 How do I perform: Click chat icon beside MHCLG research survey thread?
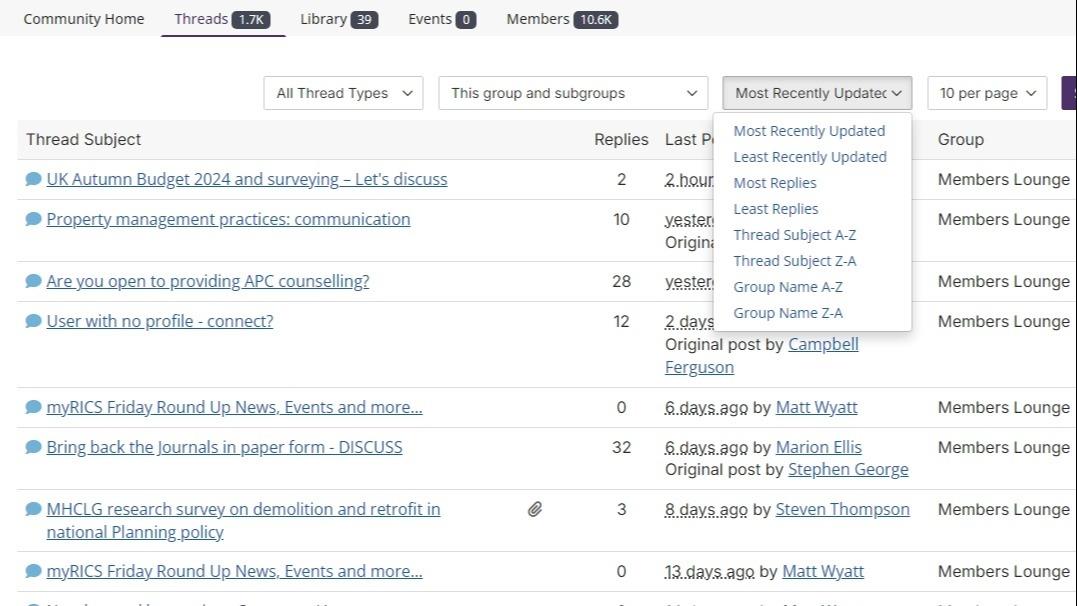pos(33,509)
